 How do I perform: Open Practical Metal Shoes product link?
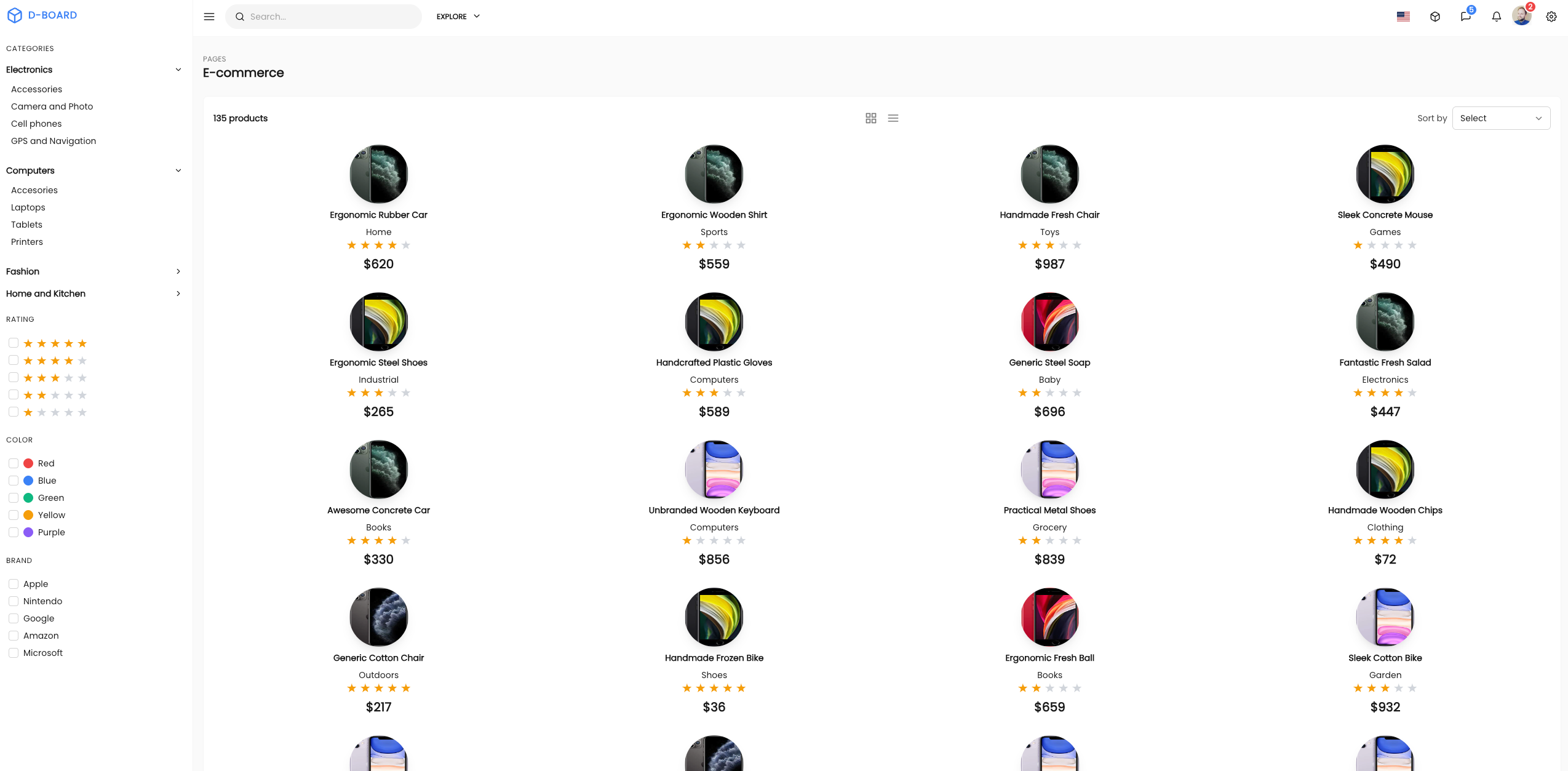tap(1049, 510)
